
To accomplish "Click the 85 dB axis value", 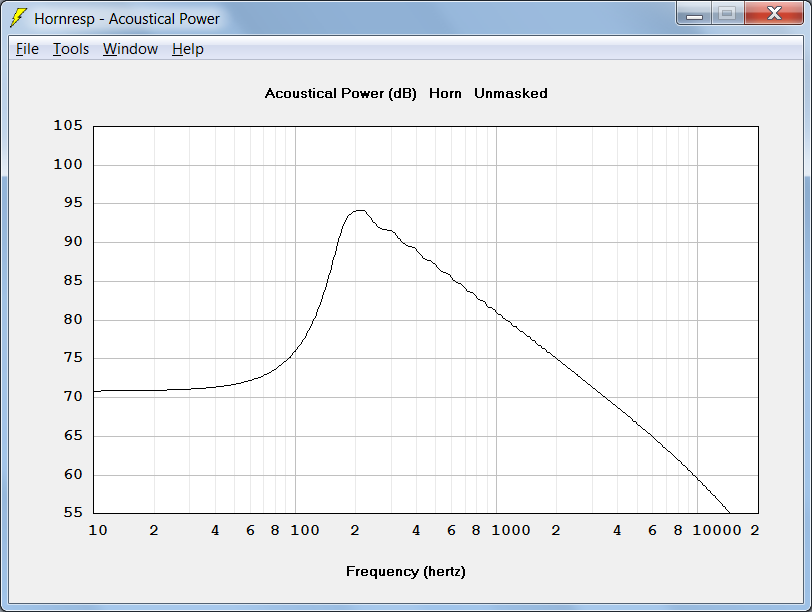I will coord(73,281).
